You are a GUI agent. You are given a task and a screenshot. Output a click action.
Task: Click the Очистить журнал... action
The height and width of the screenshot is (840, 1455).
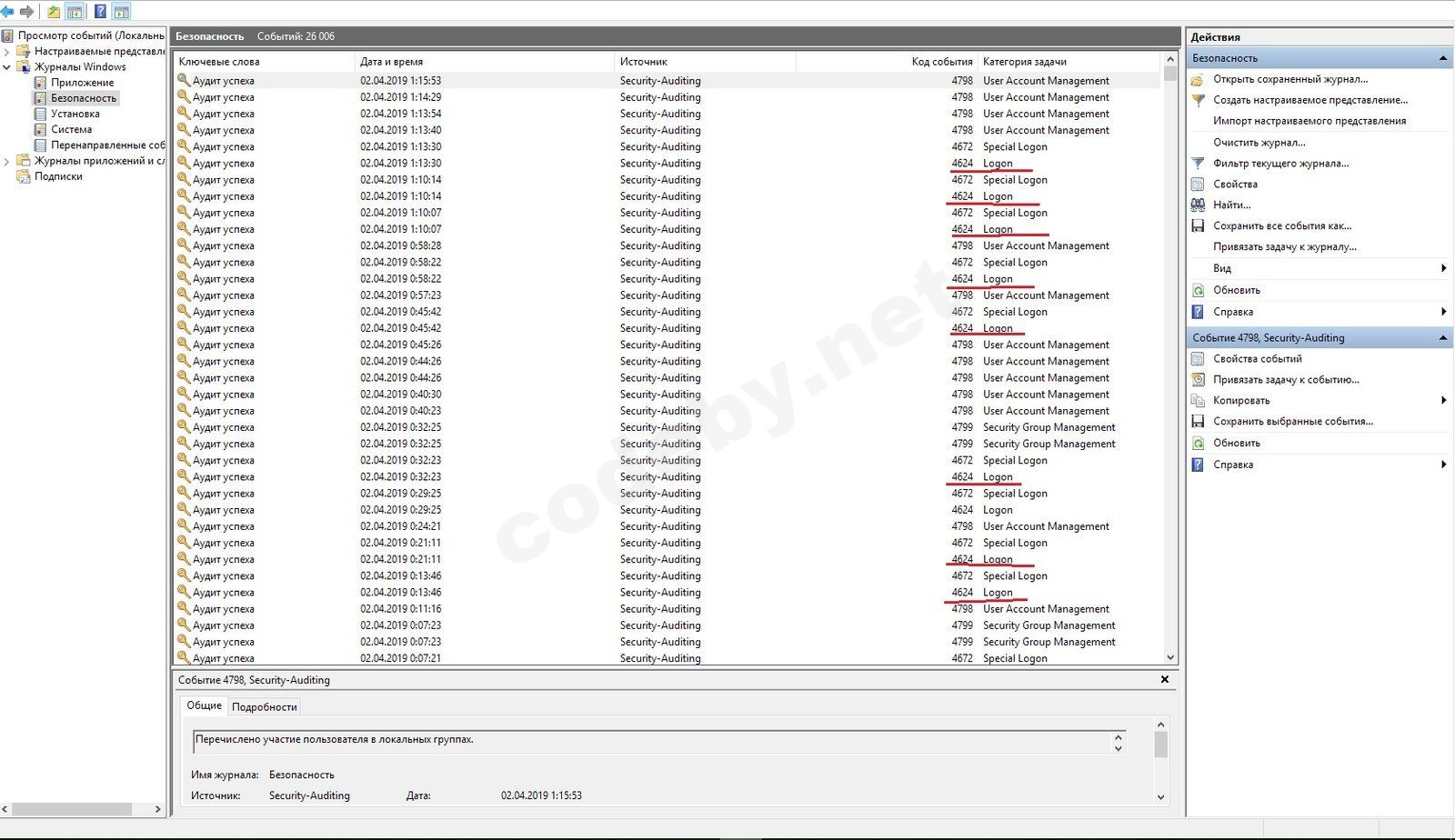coord(1259,143)
